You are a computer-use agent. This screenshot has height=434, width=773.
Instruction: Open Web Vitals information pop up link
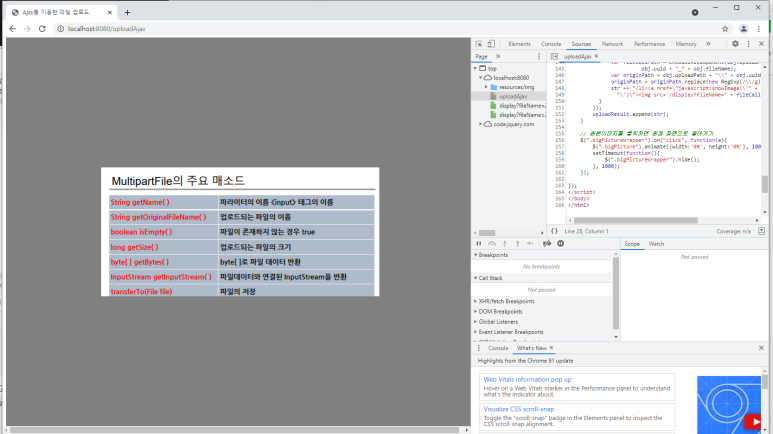coord(527,380)
